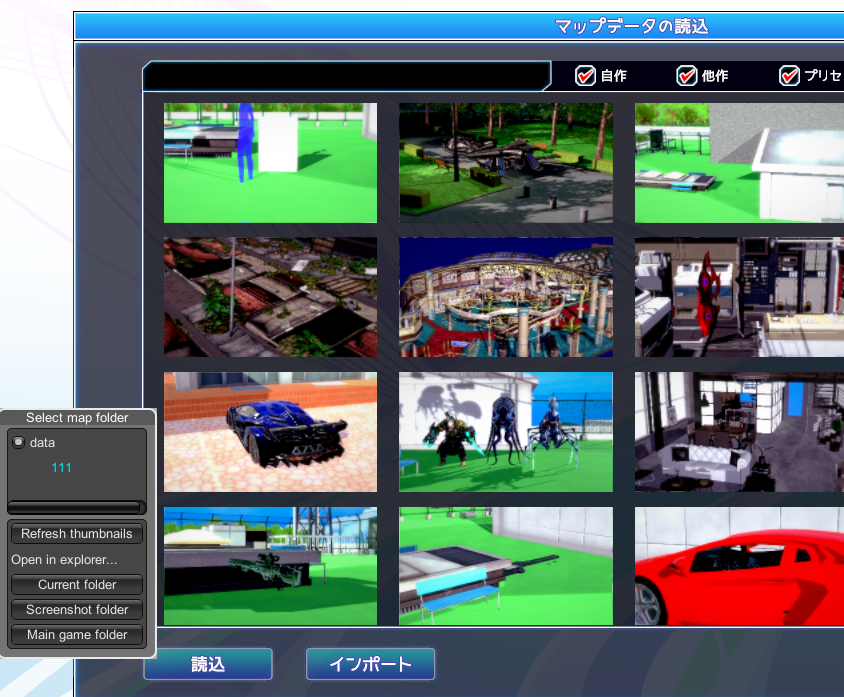Select the red sports car map thumbnail

(x=739, y=566)
